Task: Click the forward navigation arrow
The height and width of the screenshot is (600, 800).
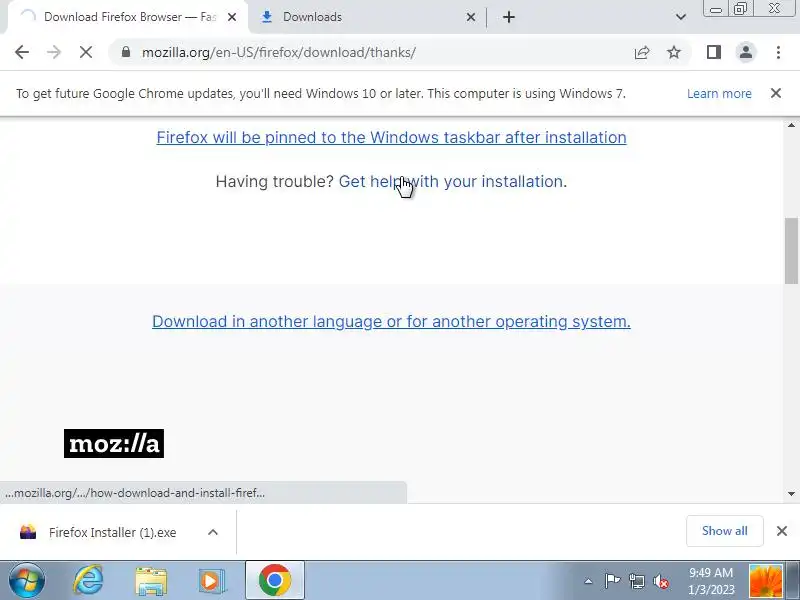Action: coord(54,52)
